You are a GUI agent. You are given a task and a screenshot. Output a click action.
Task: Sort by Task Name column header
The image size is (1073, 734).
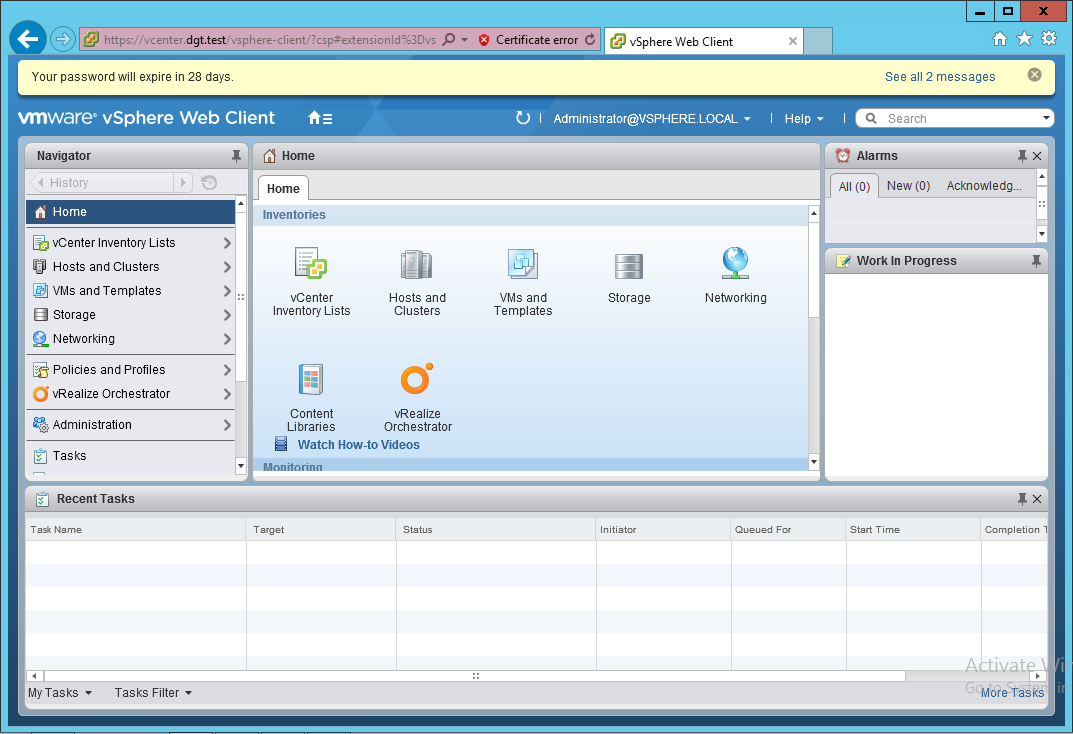coord(135,529)
